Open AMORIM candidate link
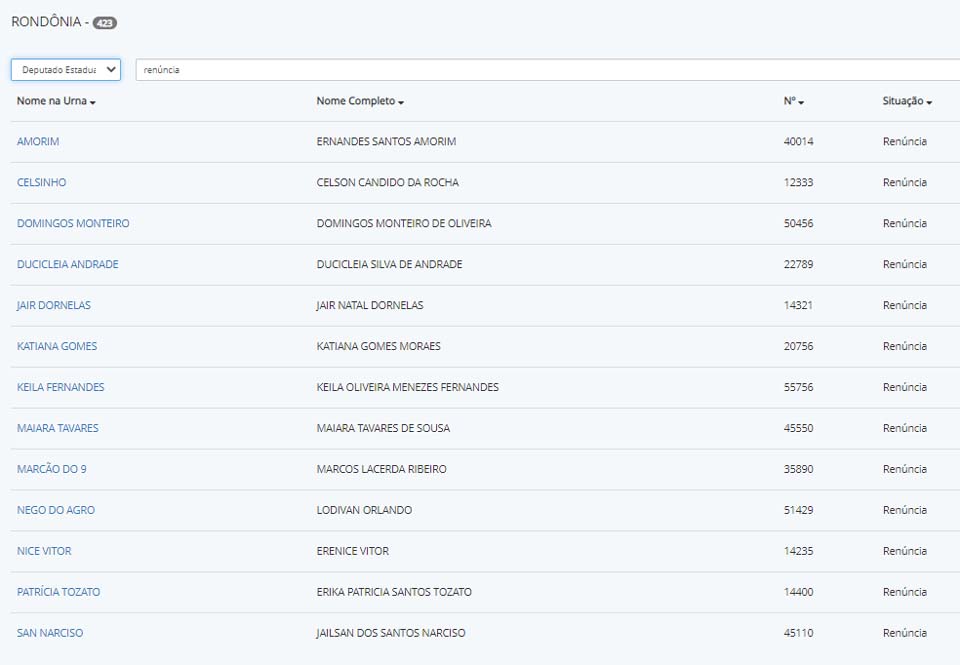This screenshot has width=960, height=665. coord(38,142)
